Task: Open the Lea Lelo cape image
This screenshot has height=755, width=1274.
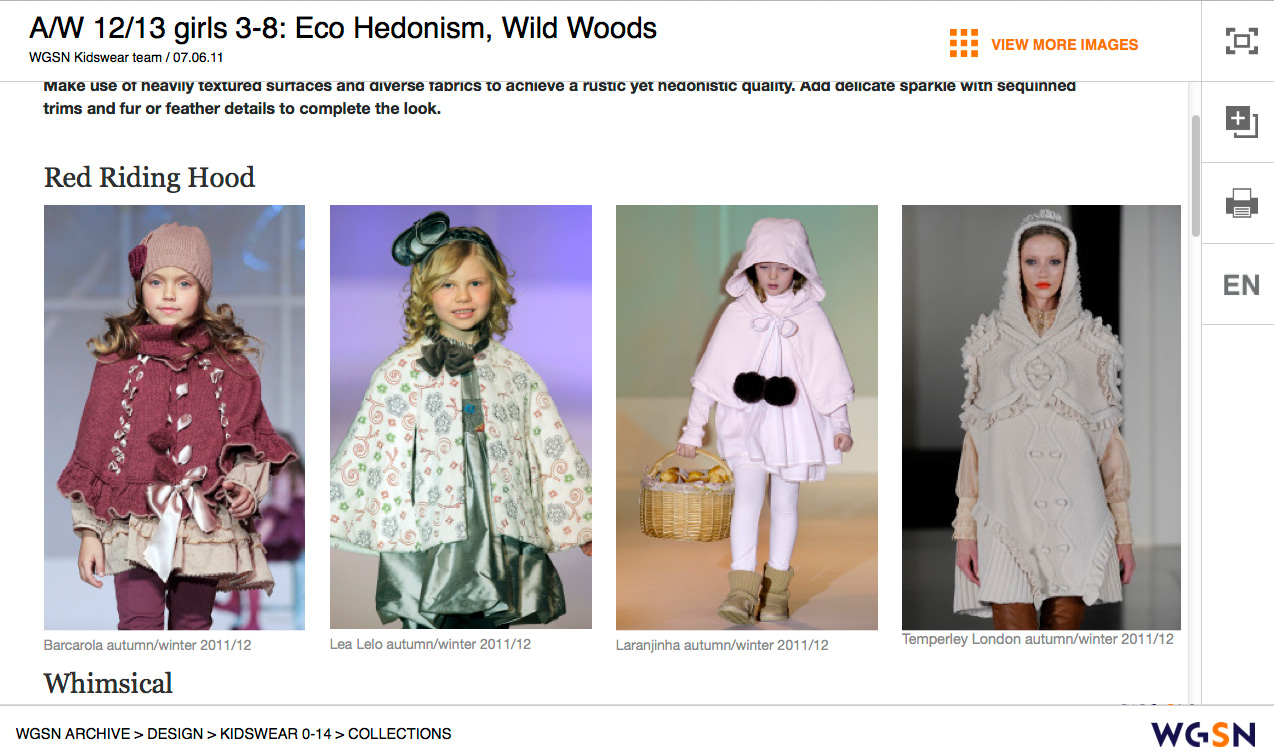Action: click(461, 417)
